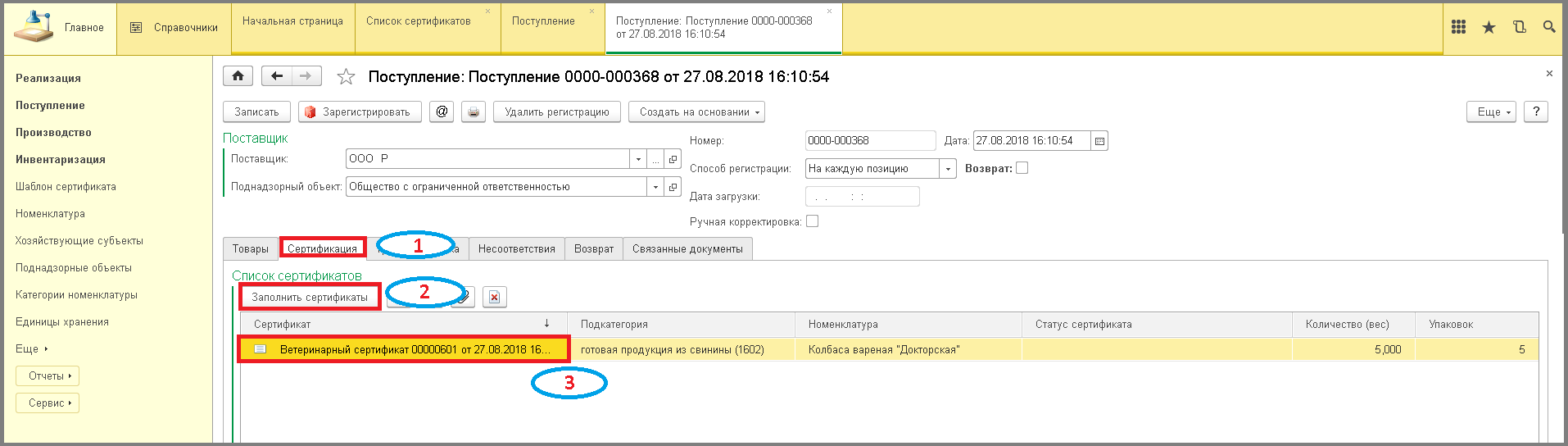Image resolution: width=1568 pixels, height=446 pixels.
Task: Open calendar picker next to date field
Action: [1099, 141]
